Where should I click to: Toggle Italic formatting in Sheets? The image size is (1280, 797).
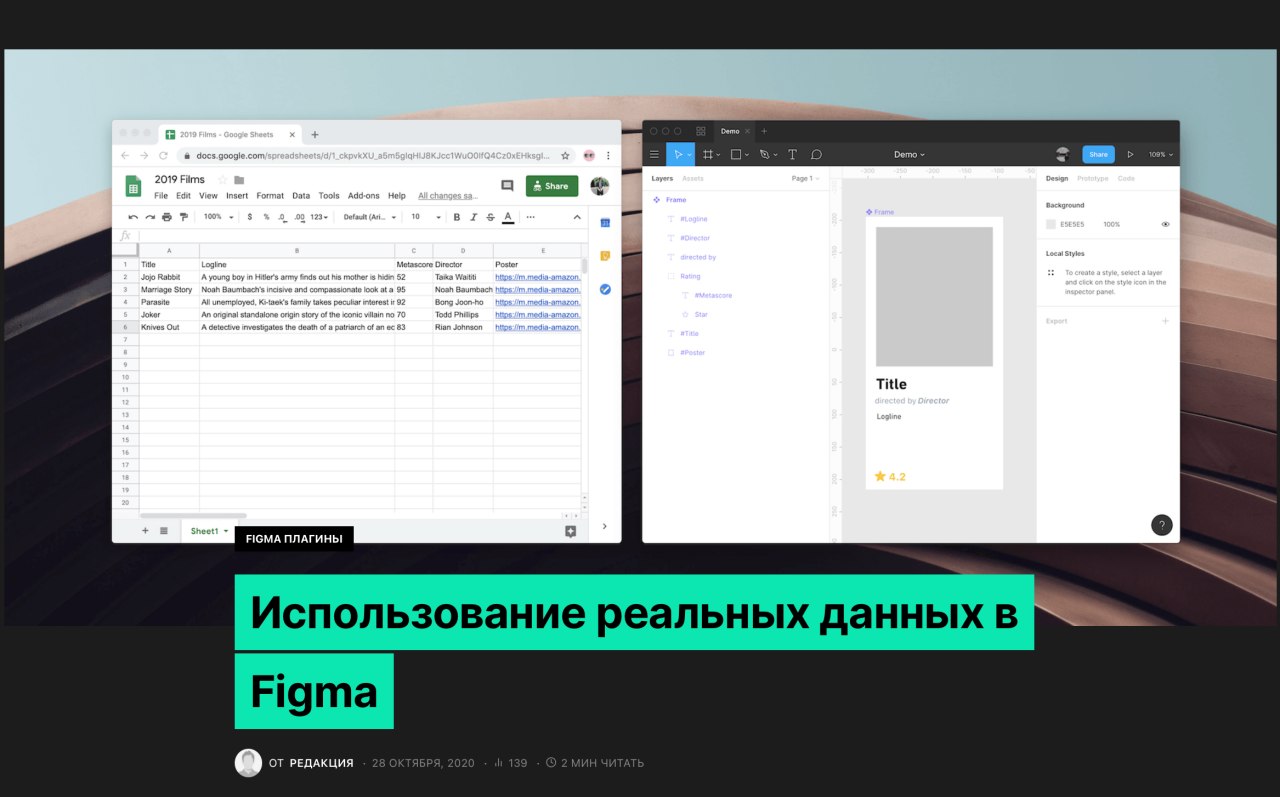click(x=473, y=217)
